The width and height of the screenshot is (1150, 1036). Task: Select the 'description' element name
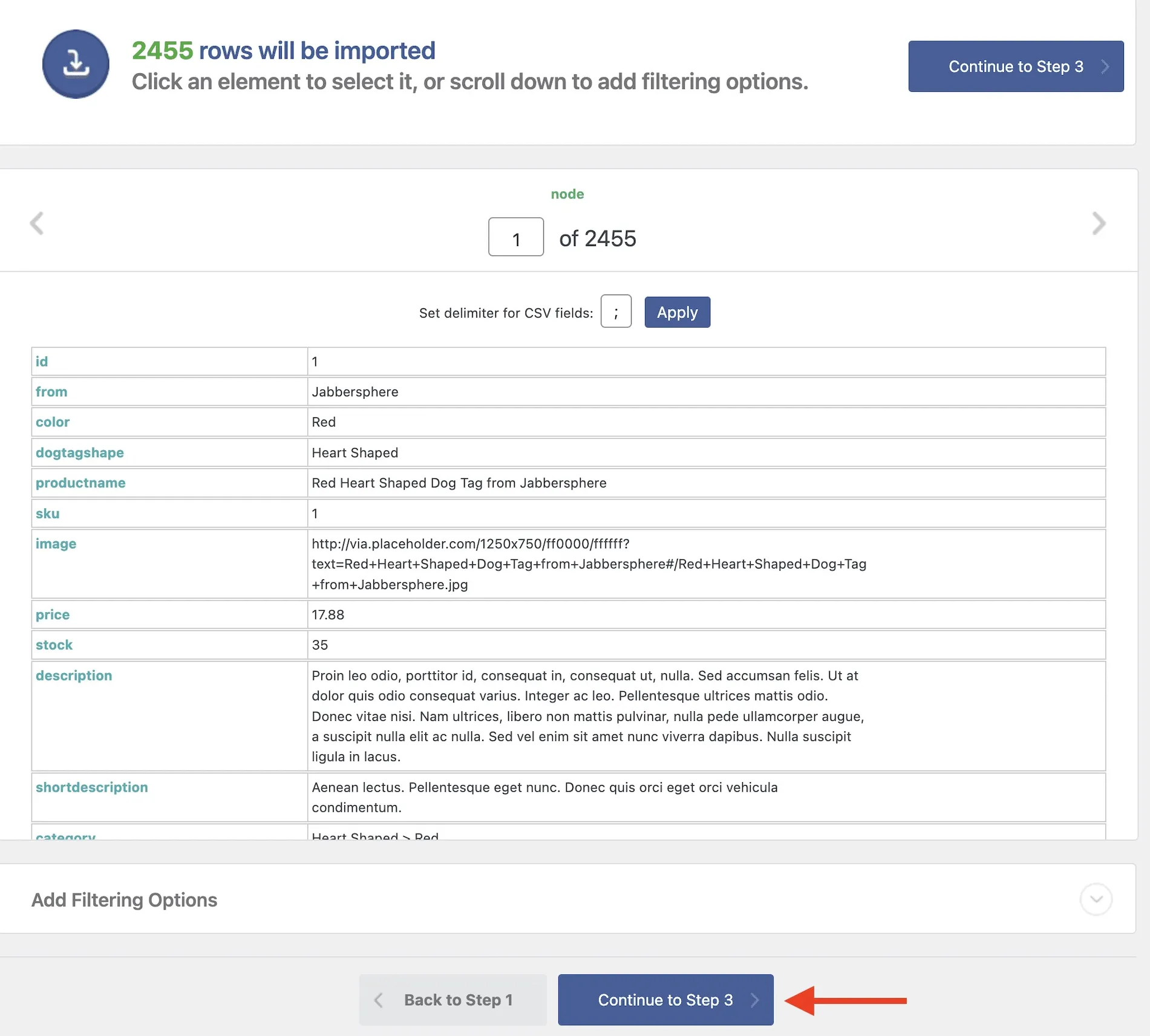(x=74, y=676)
